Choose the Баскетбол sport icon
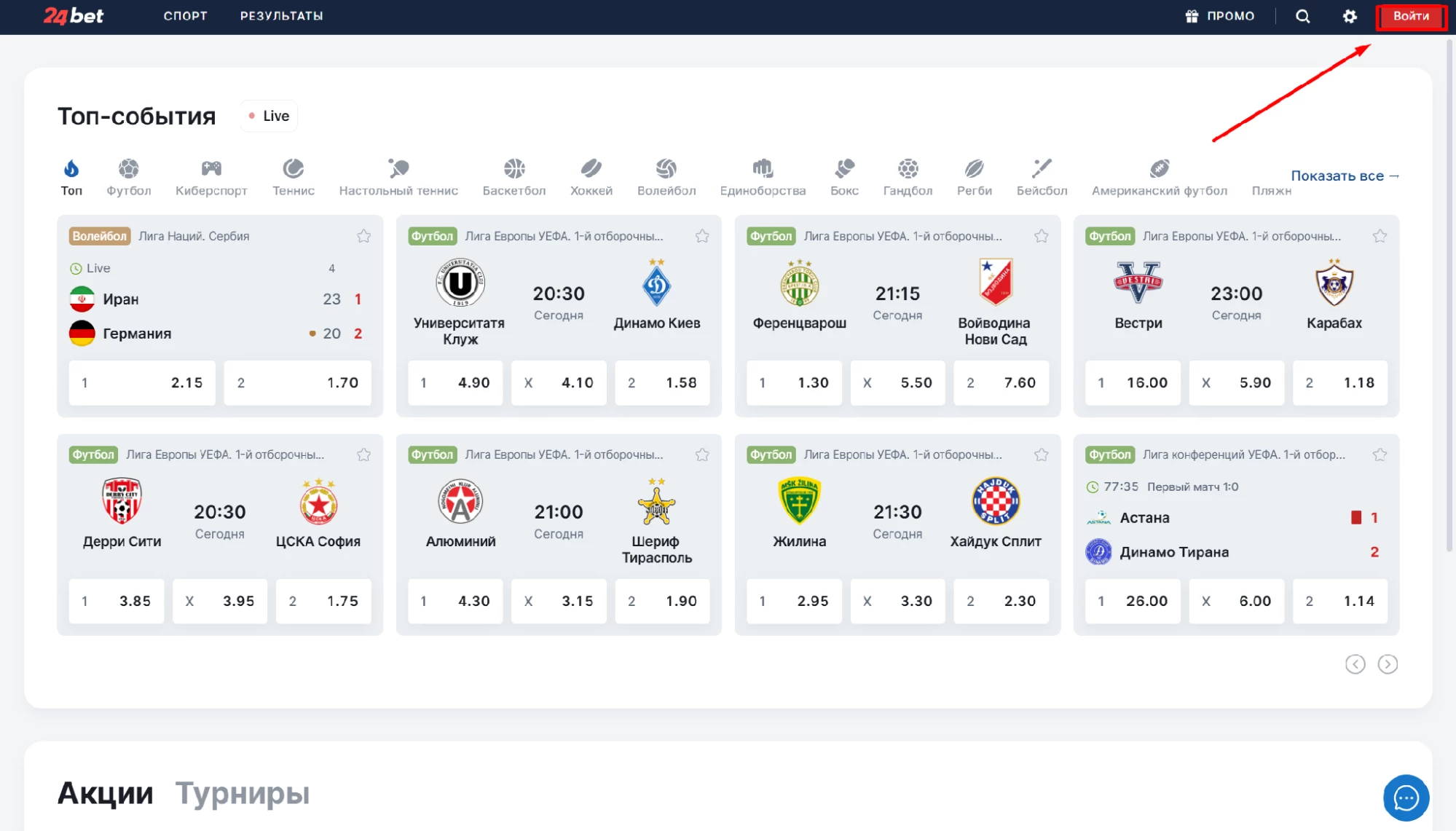The height and width of the screenshot is (831, 1456). [x=514, y=169]
